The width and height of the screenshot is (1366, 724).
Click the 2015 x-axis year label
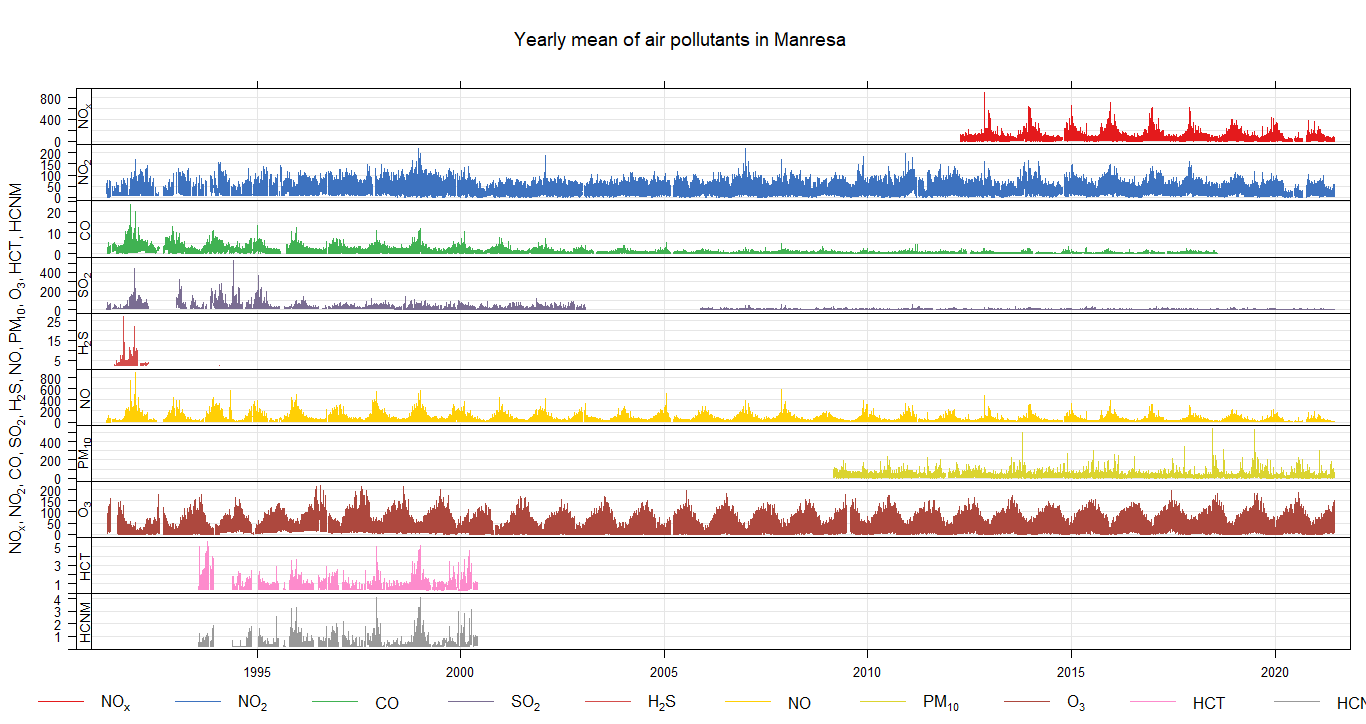click(x=1072, y=669)
